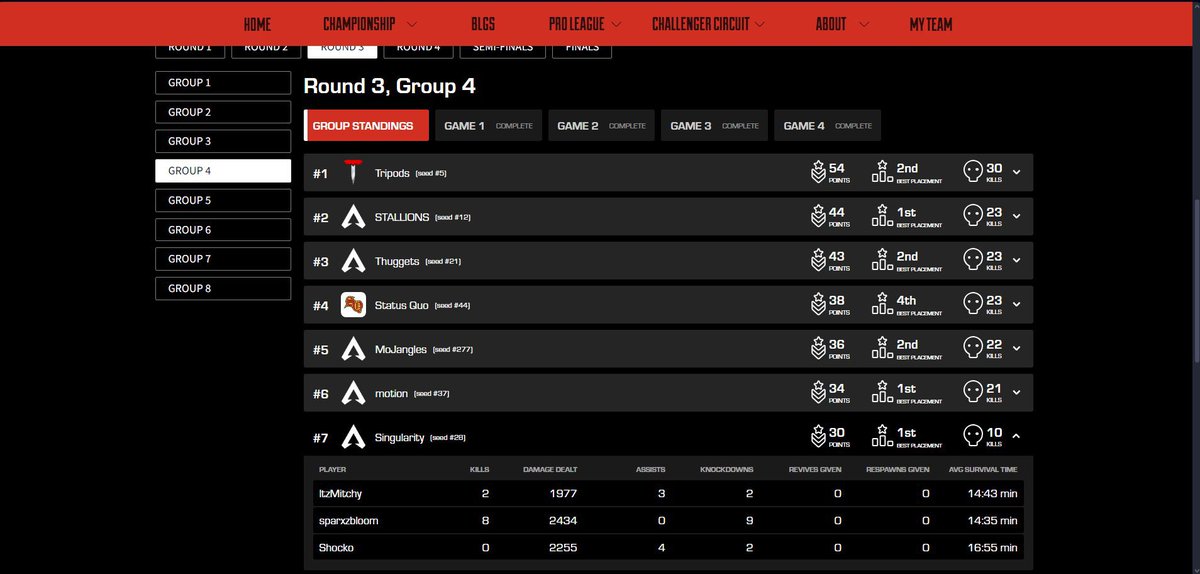Open the Pro League dropdown menu

585,24
